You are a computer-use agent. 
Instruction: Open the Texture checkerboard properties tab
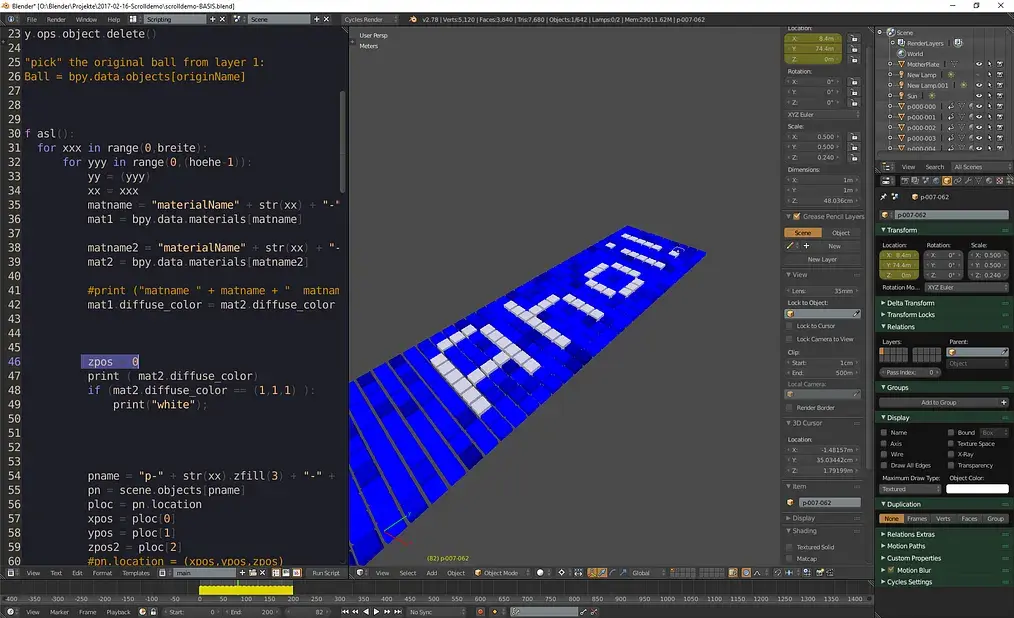click(1000, 181)
